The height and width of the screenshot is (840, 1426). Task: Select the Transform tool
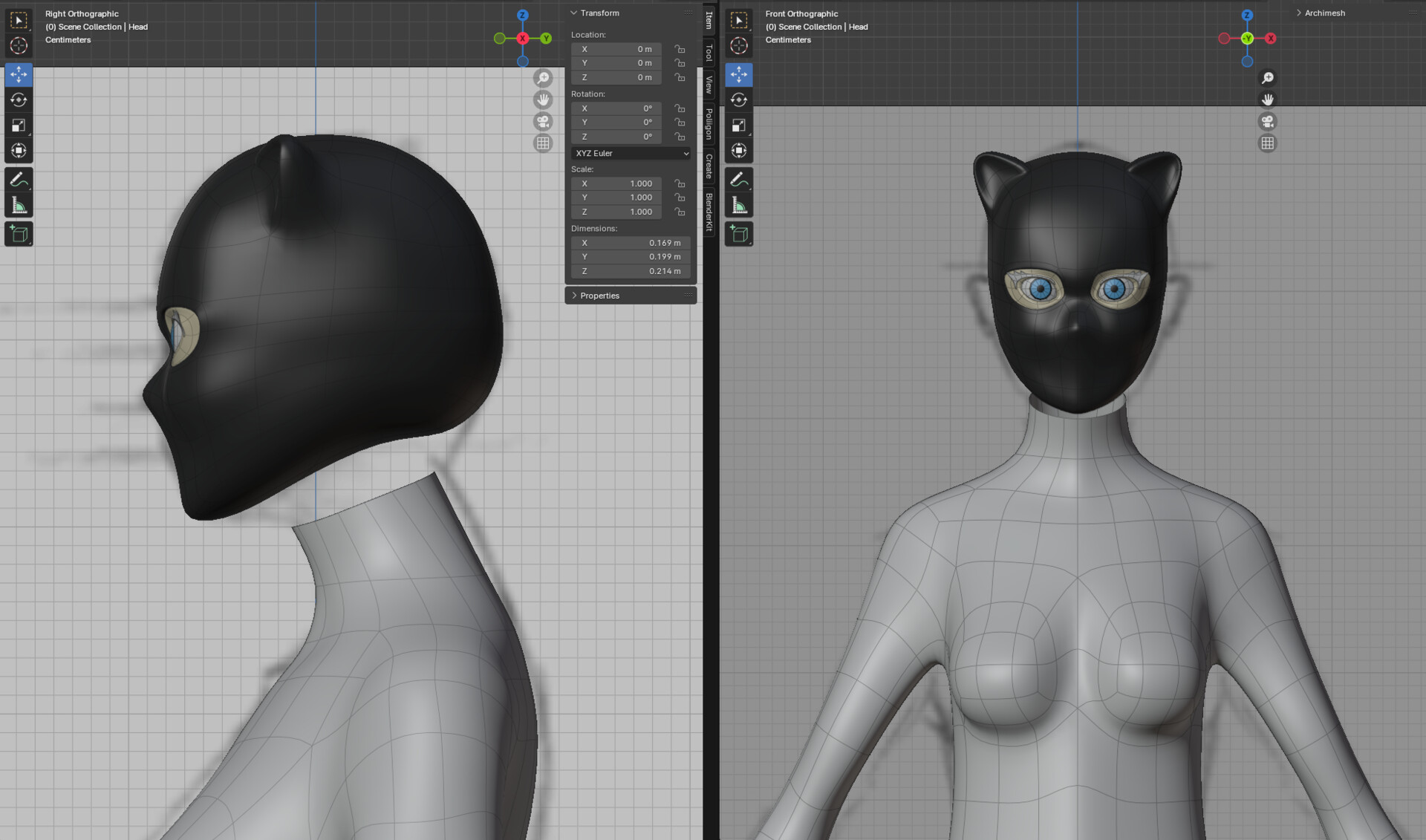pyautogui.click(x=19, y=150)
